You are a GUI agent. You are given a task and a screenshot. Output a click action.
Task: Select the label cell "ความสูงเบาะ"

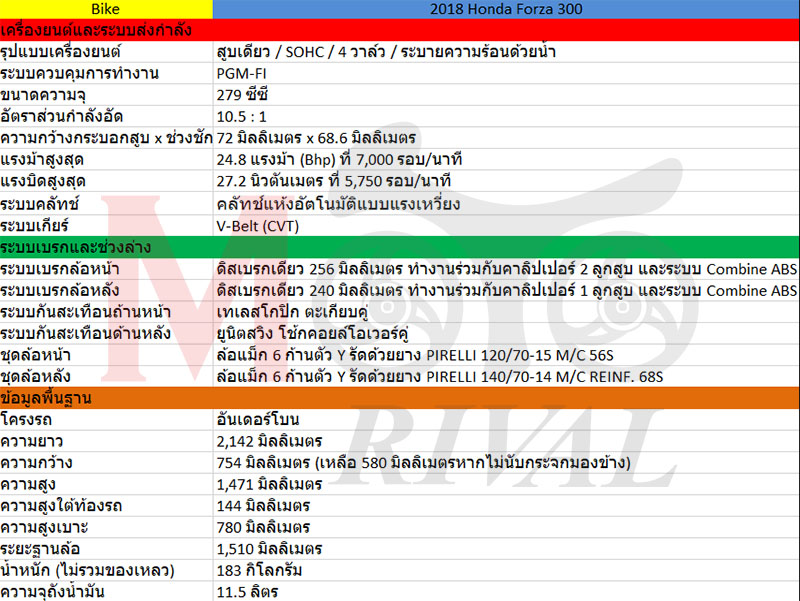point(106,527)
